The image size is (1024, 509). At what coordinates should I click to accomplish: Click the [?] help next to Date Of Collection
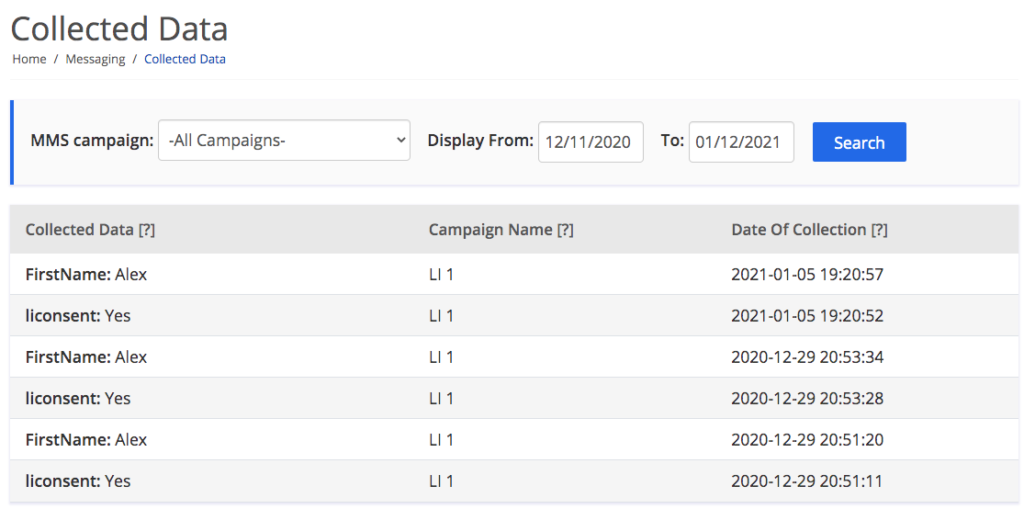[879, 230]
